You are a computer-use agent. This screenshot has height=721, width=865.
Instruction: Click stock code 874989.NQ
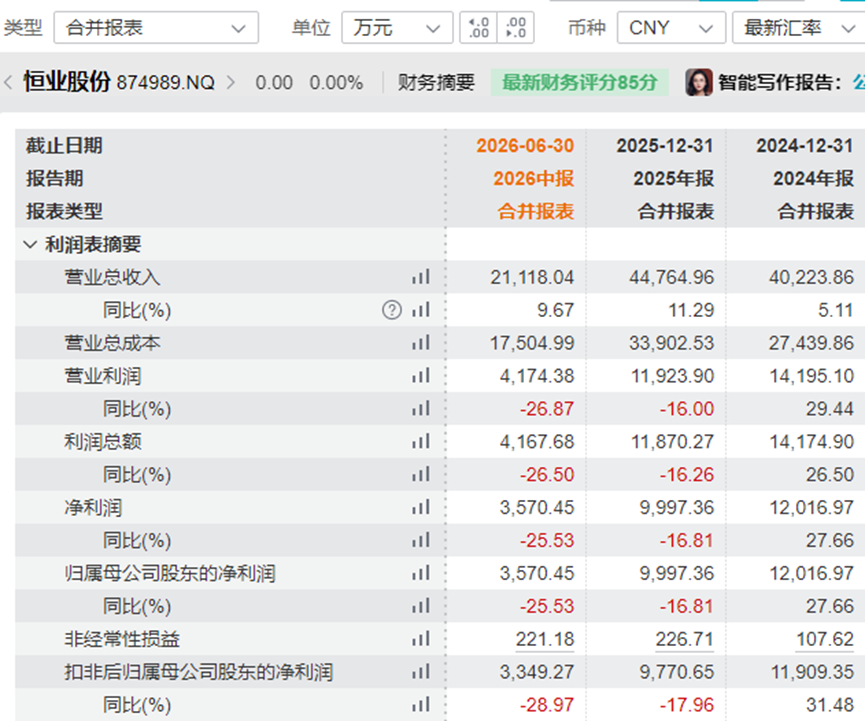(x=165, y=83)
